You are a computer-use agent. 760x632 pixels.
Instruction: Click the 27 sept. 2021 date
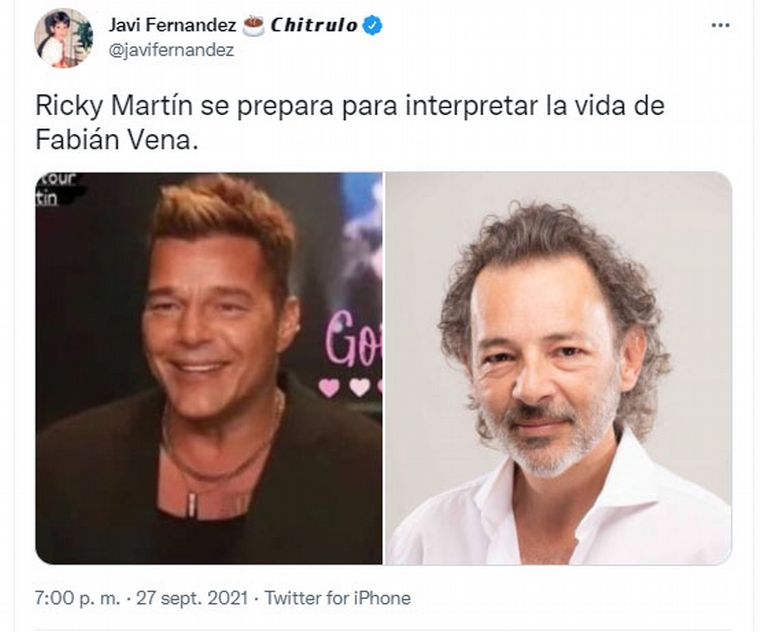(x=192, y=598)
